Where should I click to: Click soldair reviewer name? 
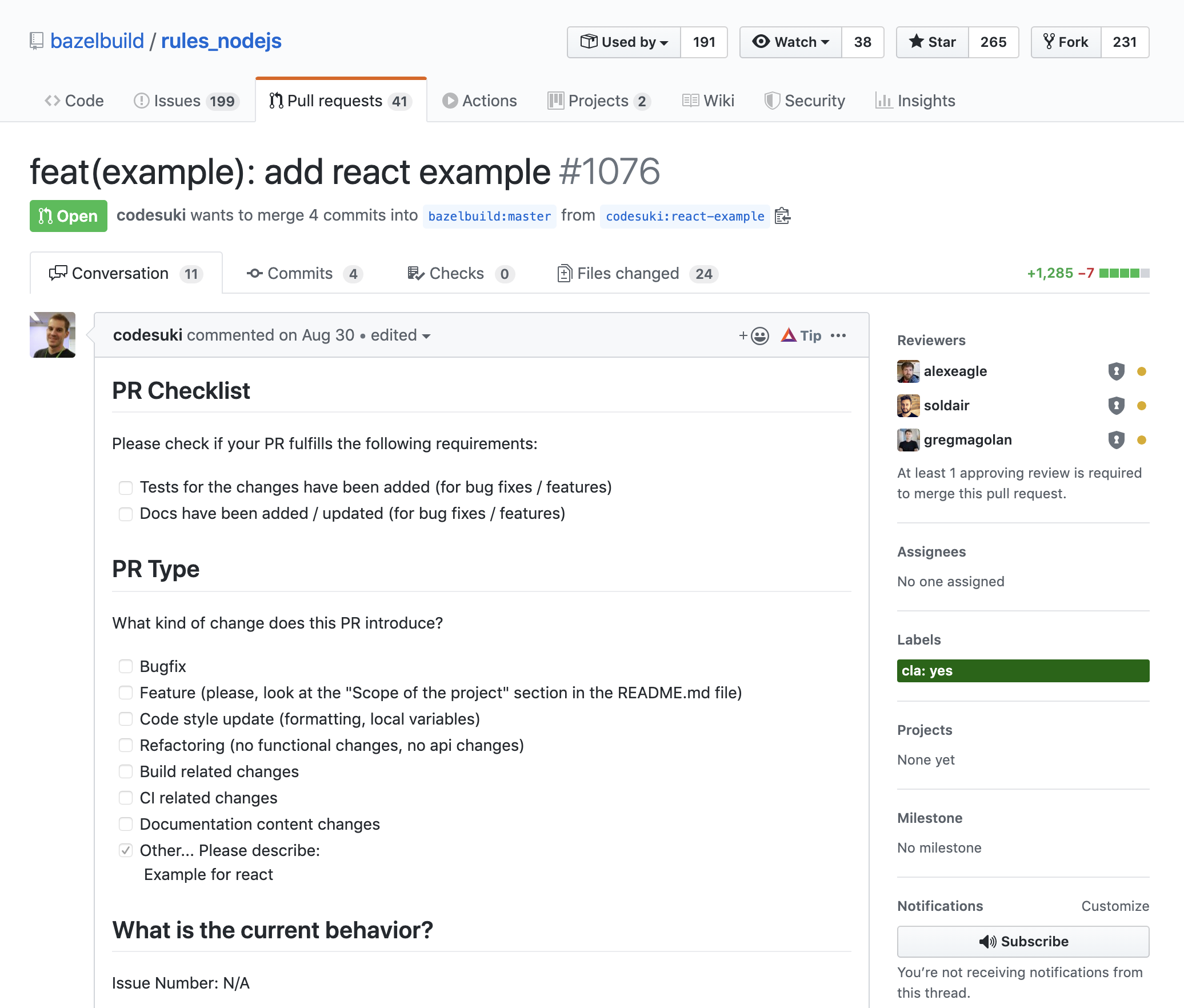coord(947,406)
